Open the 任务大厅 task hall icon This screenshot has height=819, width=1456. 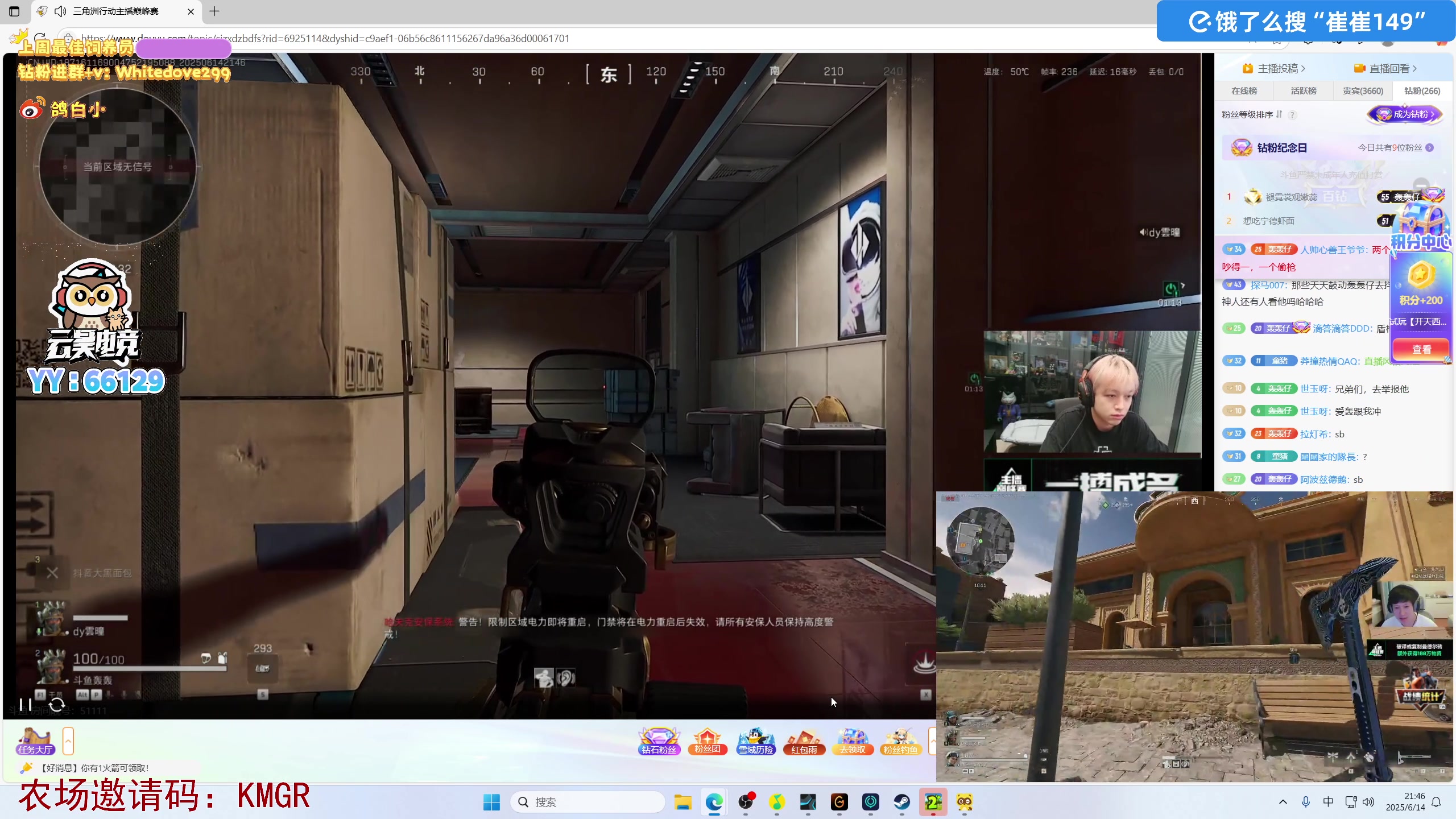point(35,741)
